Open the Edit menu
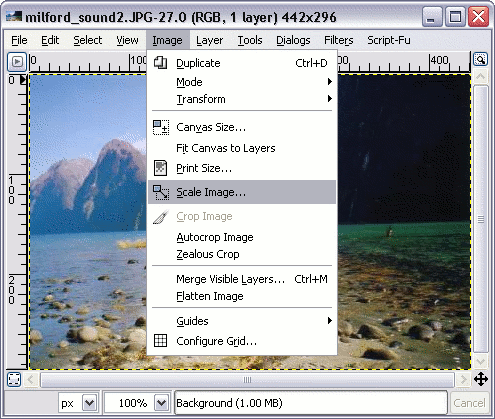 50,40
